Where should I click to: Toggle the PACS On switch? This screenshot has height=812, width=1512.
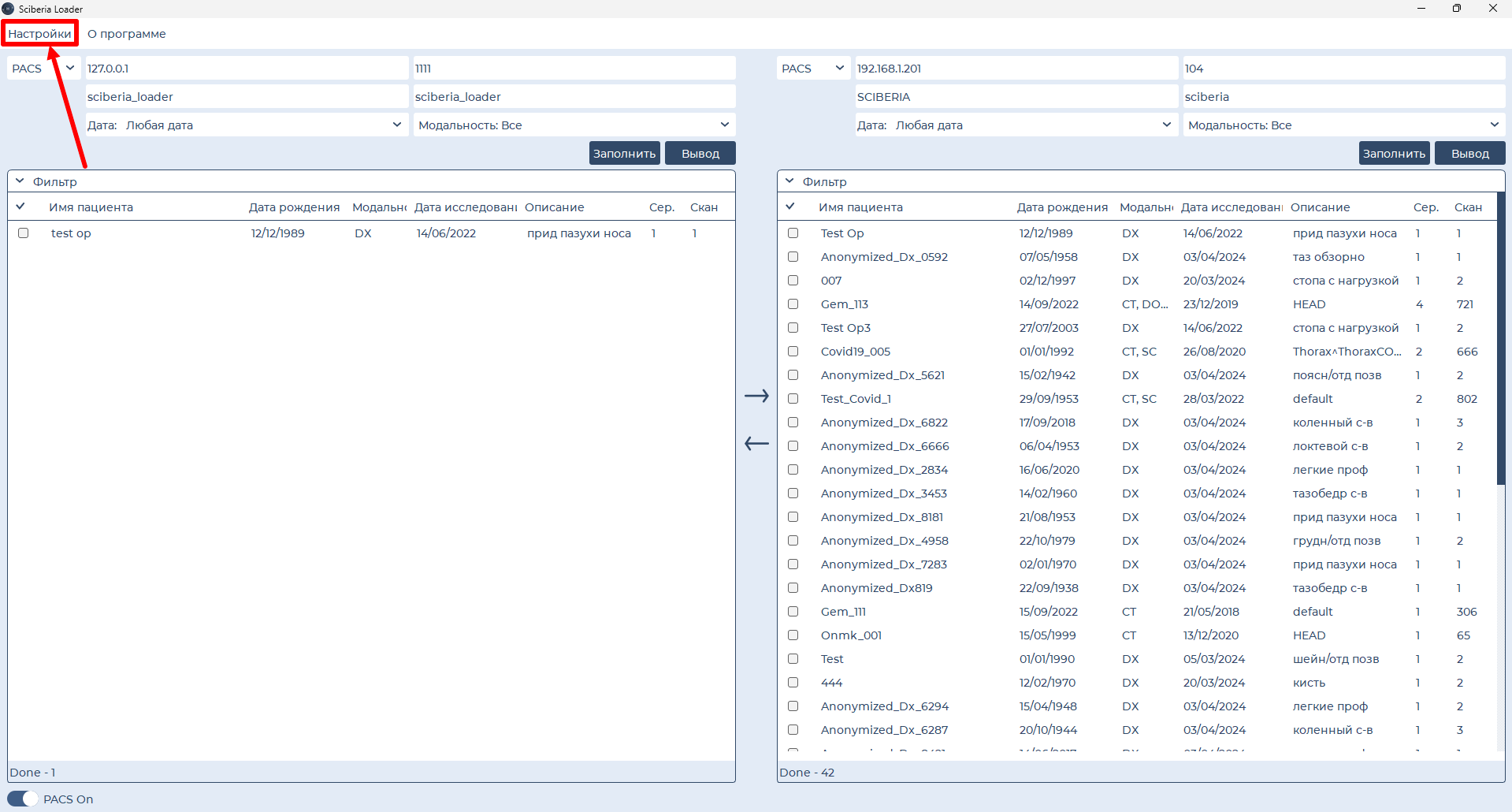coord(22,799)
